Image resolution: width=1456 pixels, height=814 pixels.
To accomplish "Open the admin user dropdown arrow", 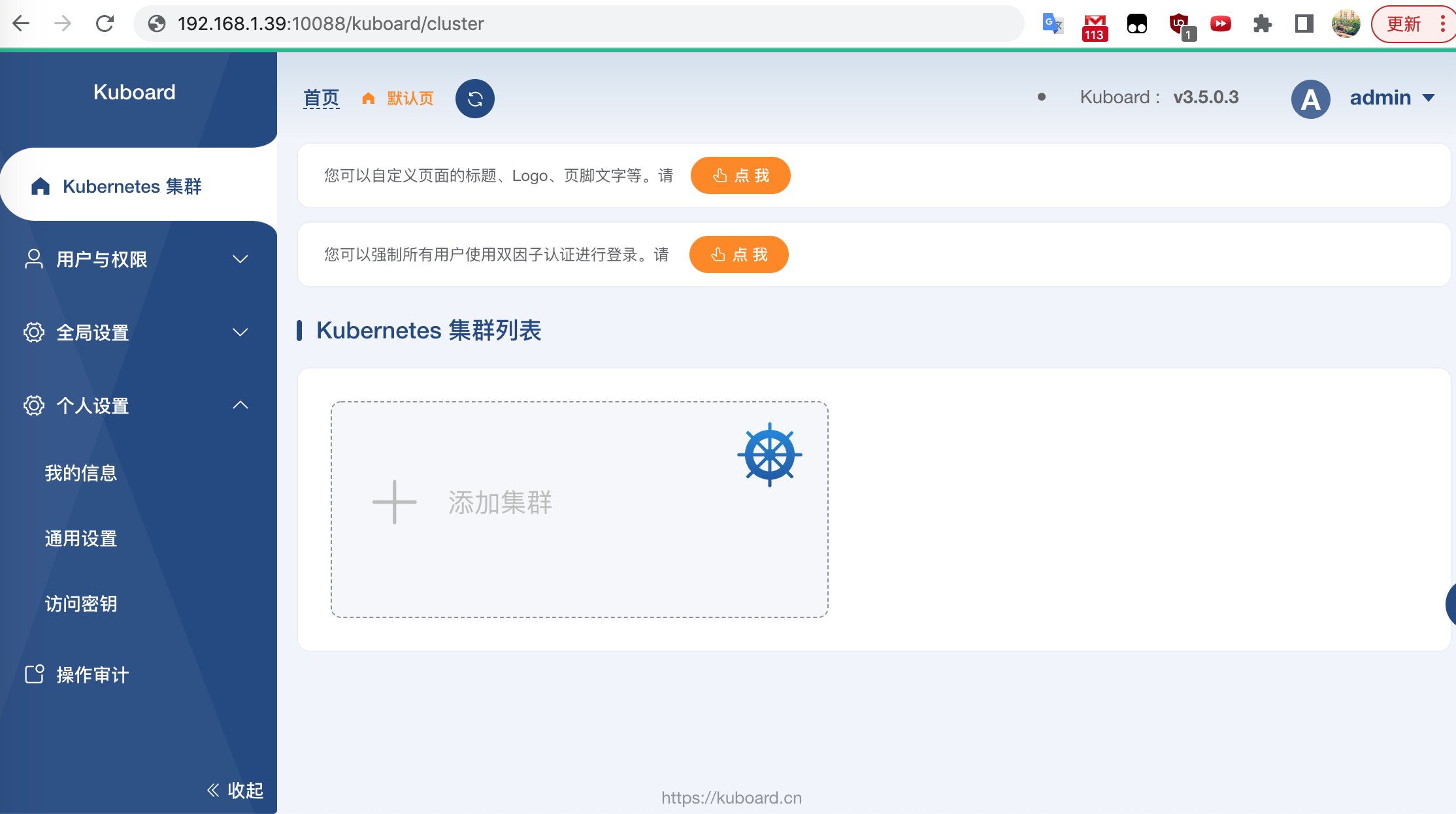I will (x=1429, y=98).
